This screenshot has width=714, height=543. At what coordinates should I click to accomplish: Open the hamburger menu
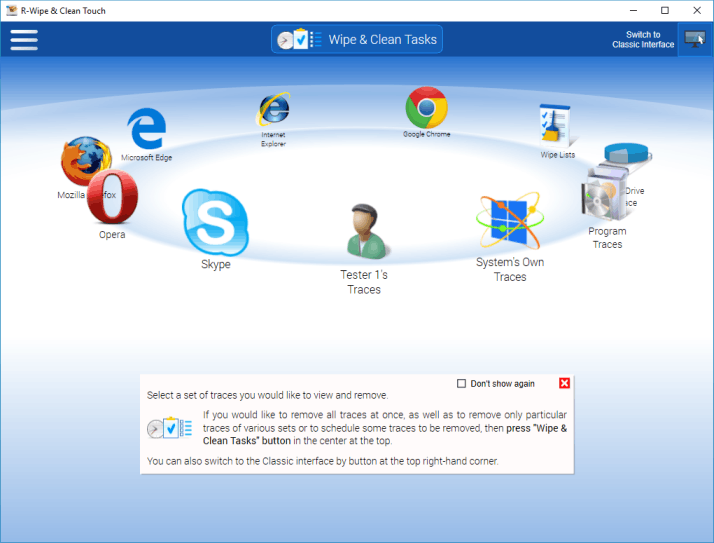coord(23,40)
